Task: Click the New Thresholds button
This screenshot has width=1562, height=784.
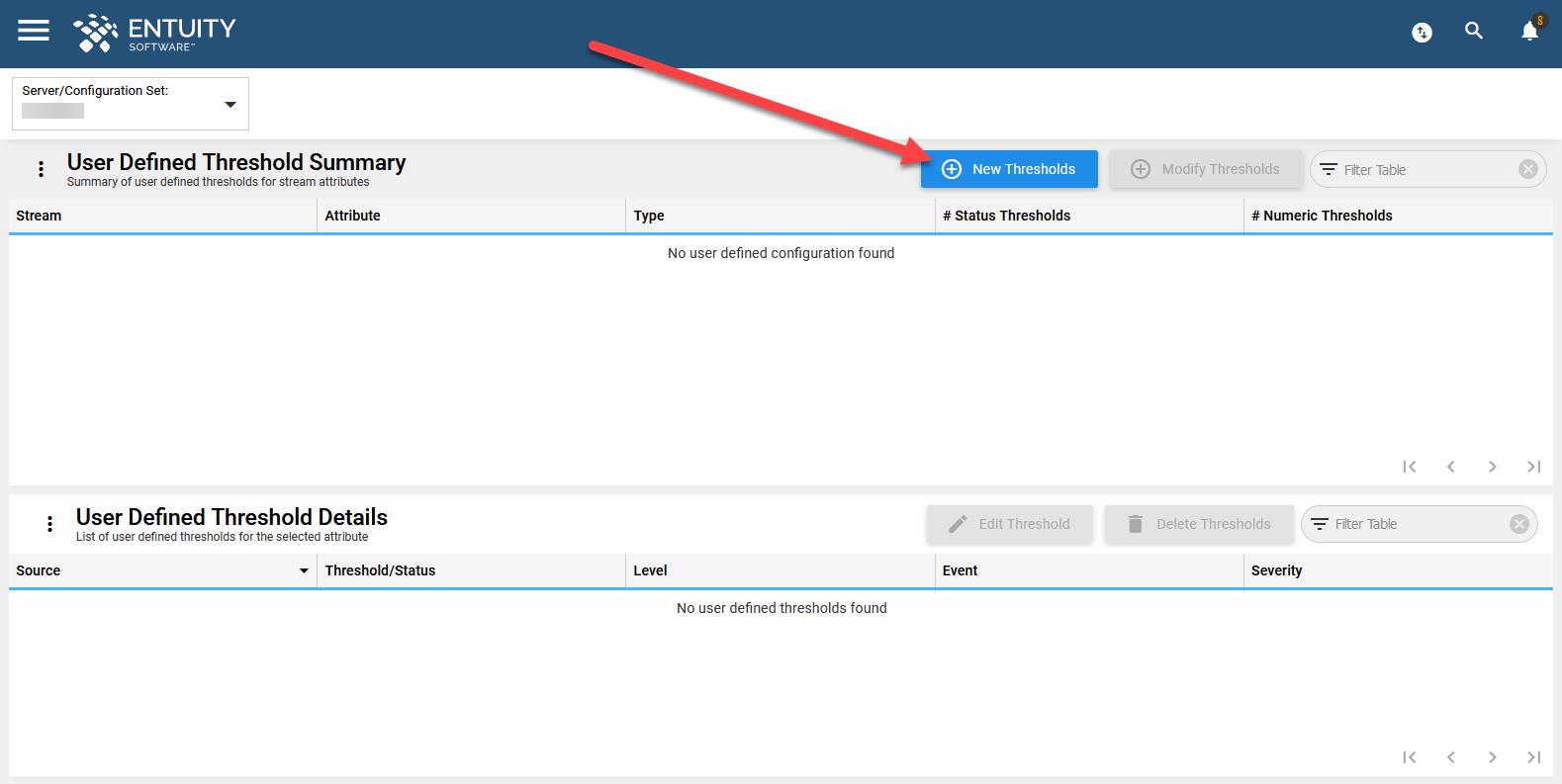Action: click(1009, 169)
